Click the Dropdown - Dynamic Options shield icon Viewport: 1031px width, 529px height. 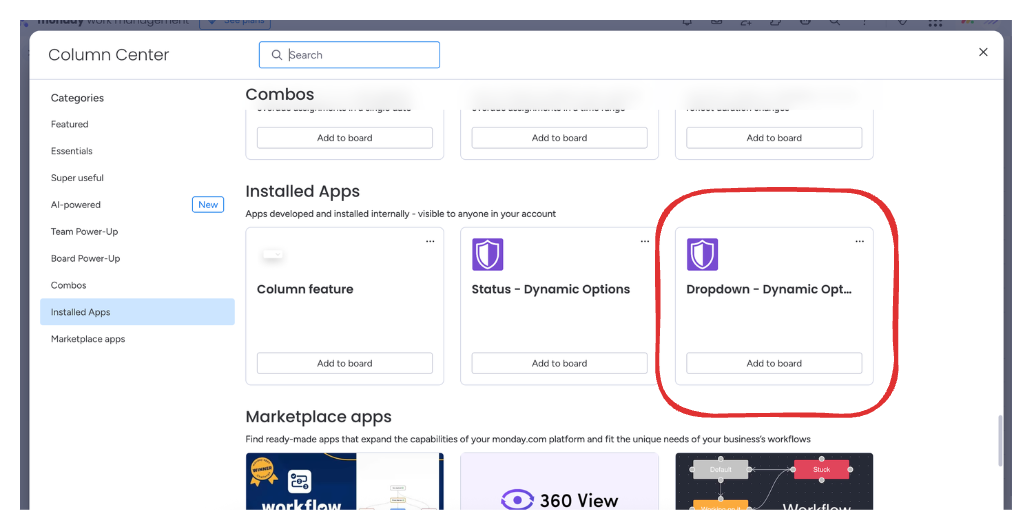pos(702,254)
